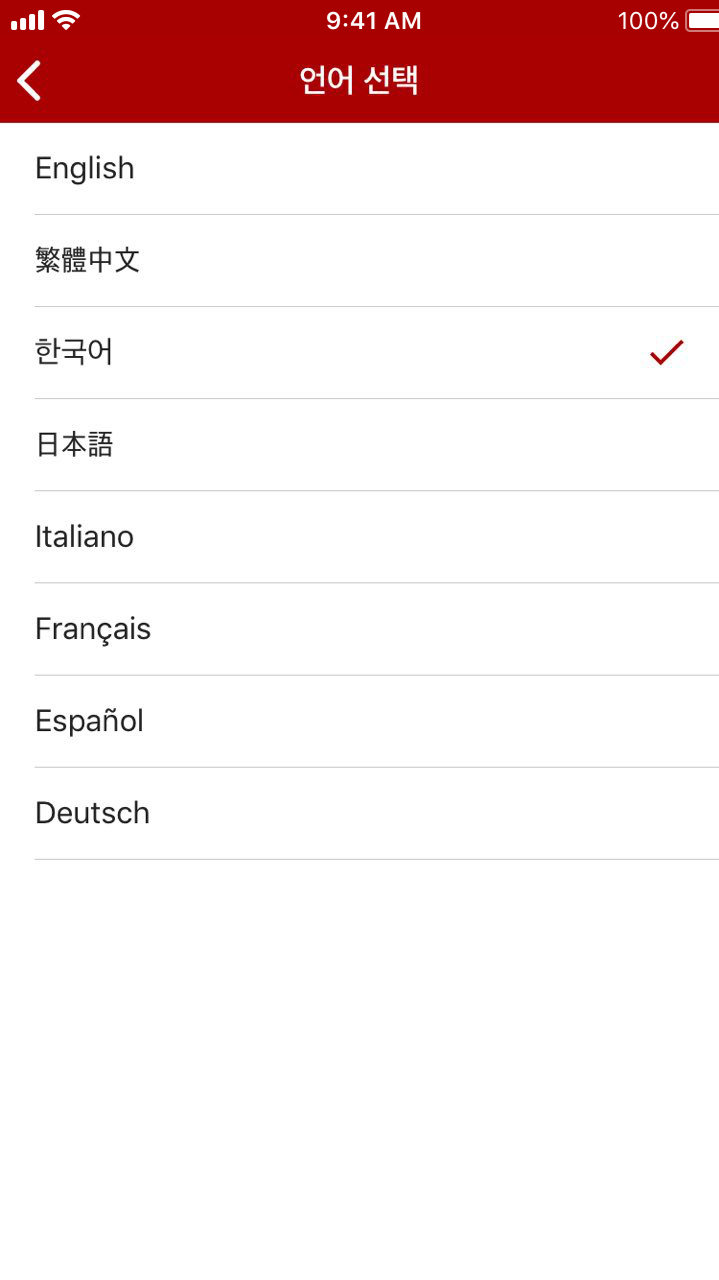Switch language to Español

[x=360, y=720]
